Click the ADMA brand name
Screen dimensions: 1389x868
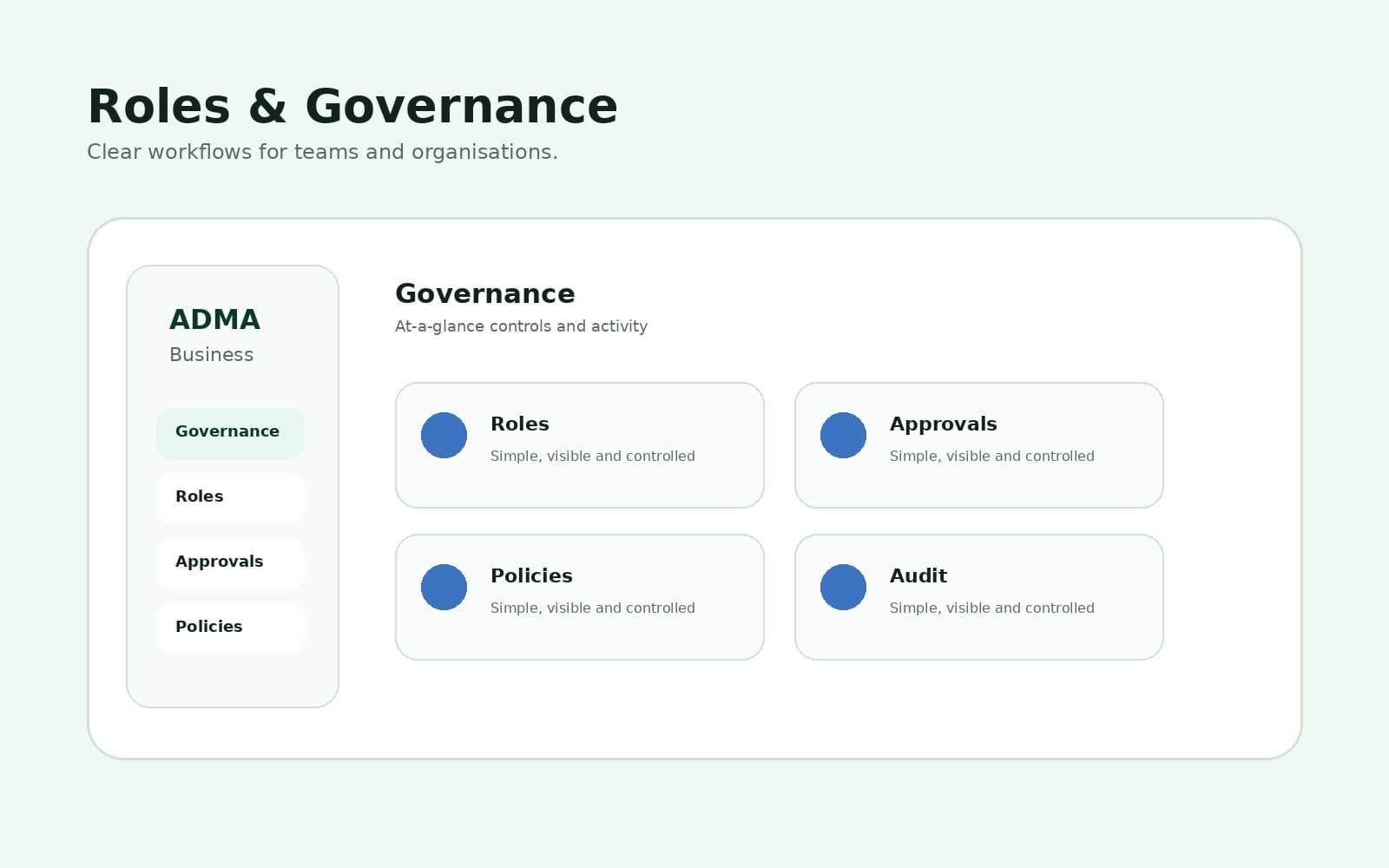coord(214,319)
